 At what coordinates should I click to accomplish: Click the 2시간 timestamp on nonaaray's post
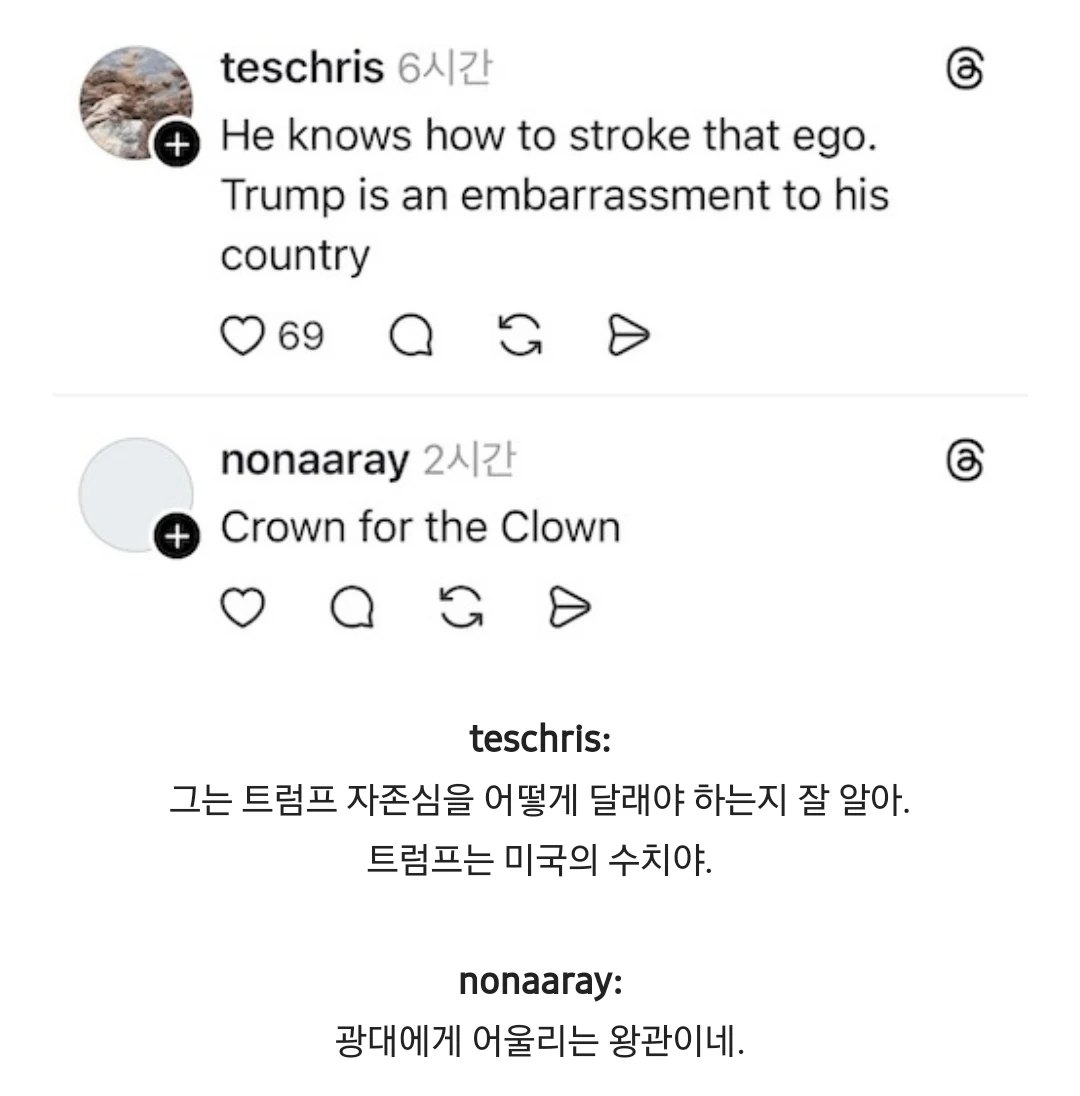coord(469,461)
